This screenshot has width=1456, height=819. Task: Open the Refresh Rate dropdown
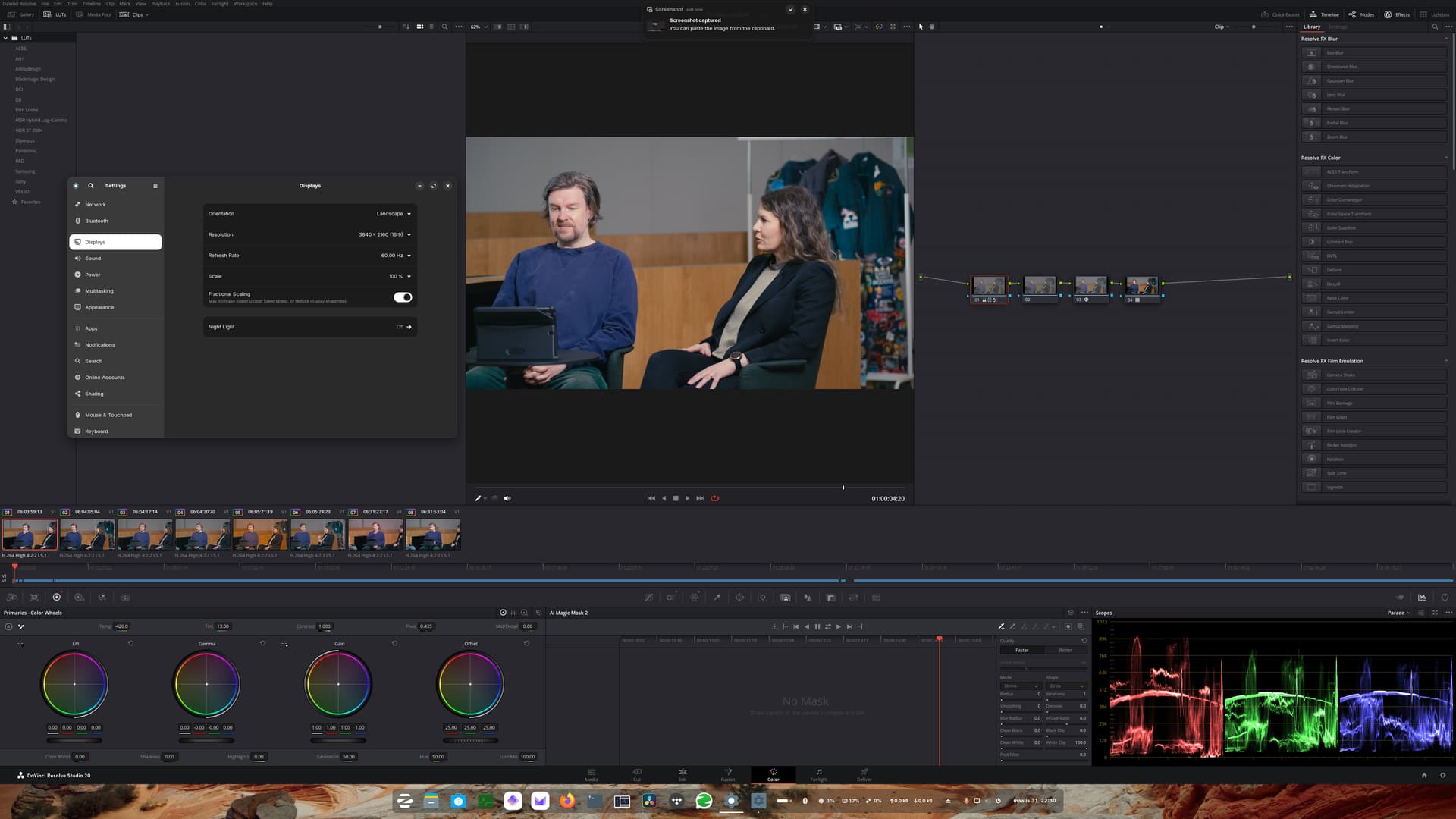point(395,256)
